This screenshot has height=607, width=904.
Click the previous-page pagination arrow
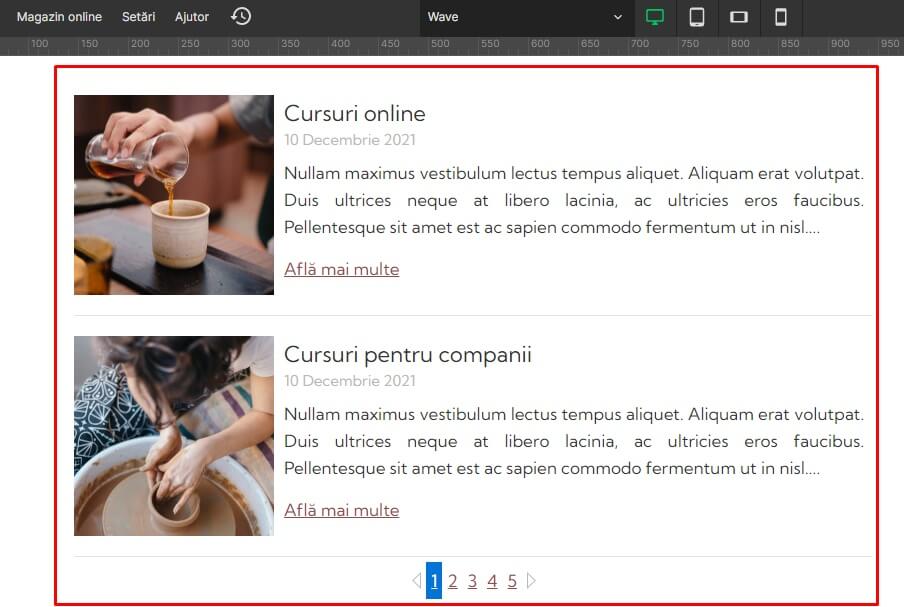point(416,579)
